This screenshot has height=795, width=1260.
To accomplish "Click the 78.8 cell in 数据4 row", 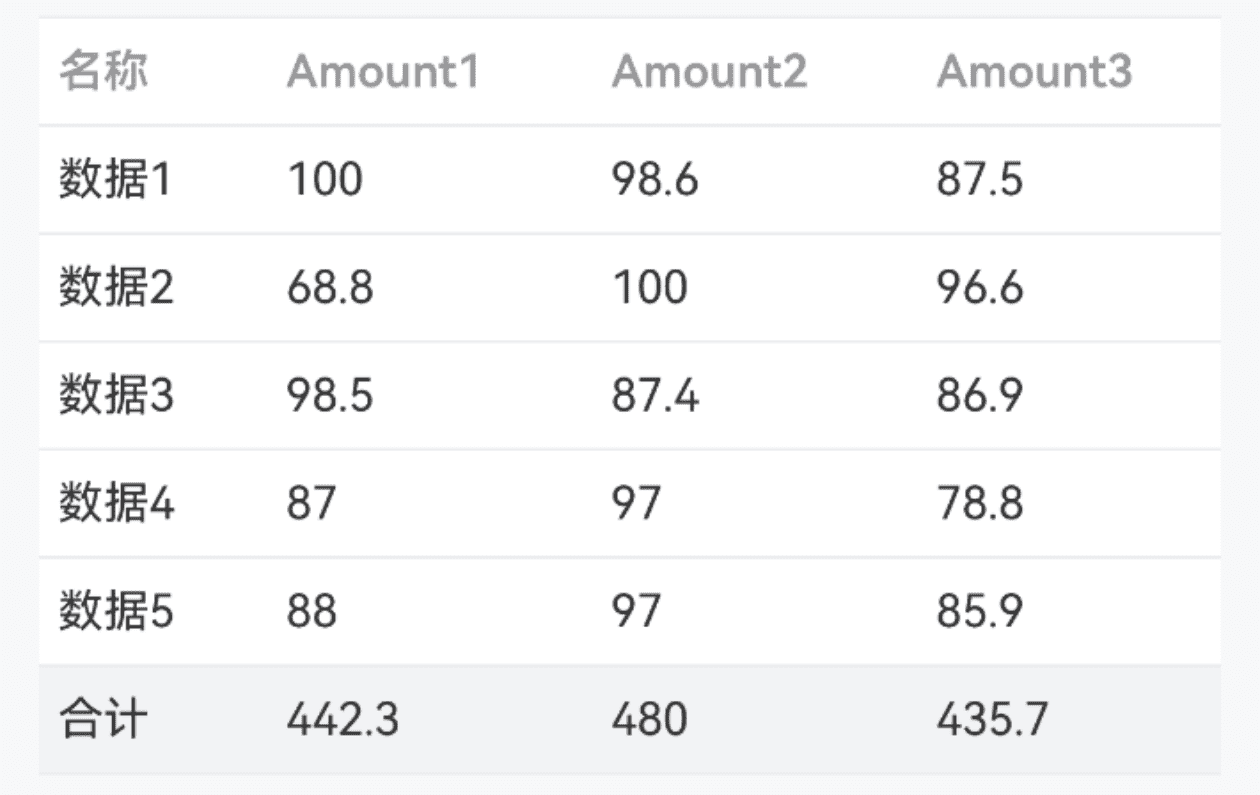I will (x=980, y=503).
